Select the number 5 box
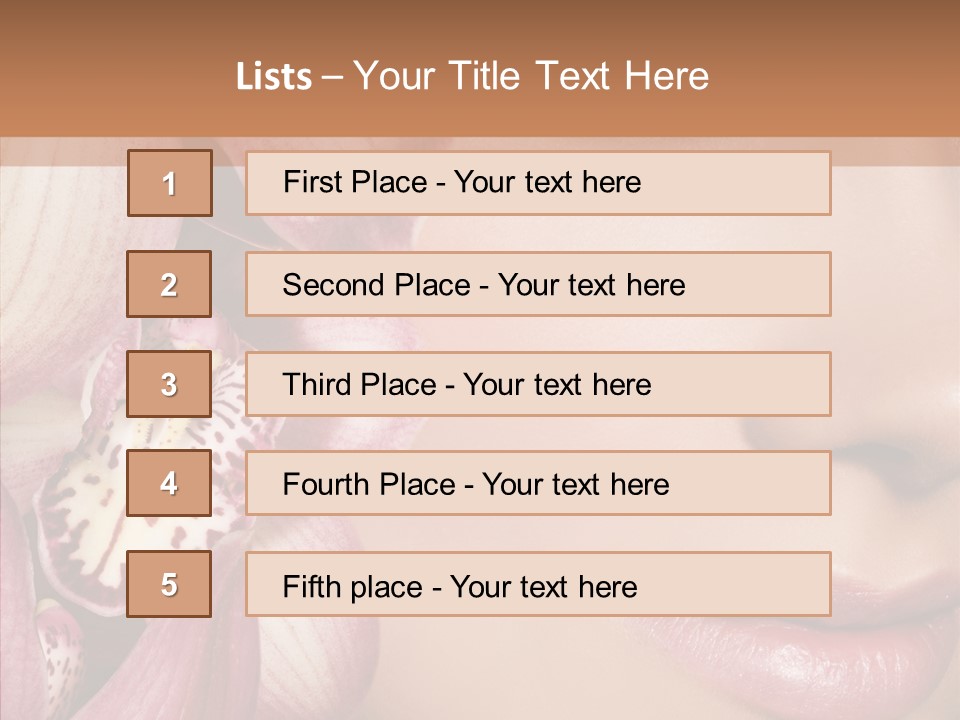 [169, 584]
